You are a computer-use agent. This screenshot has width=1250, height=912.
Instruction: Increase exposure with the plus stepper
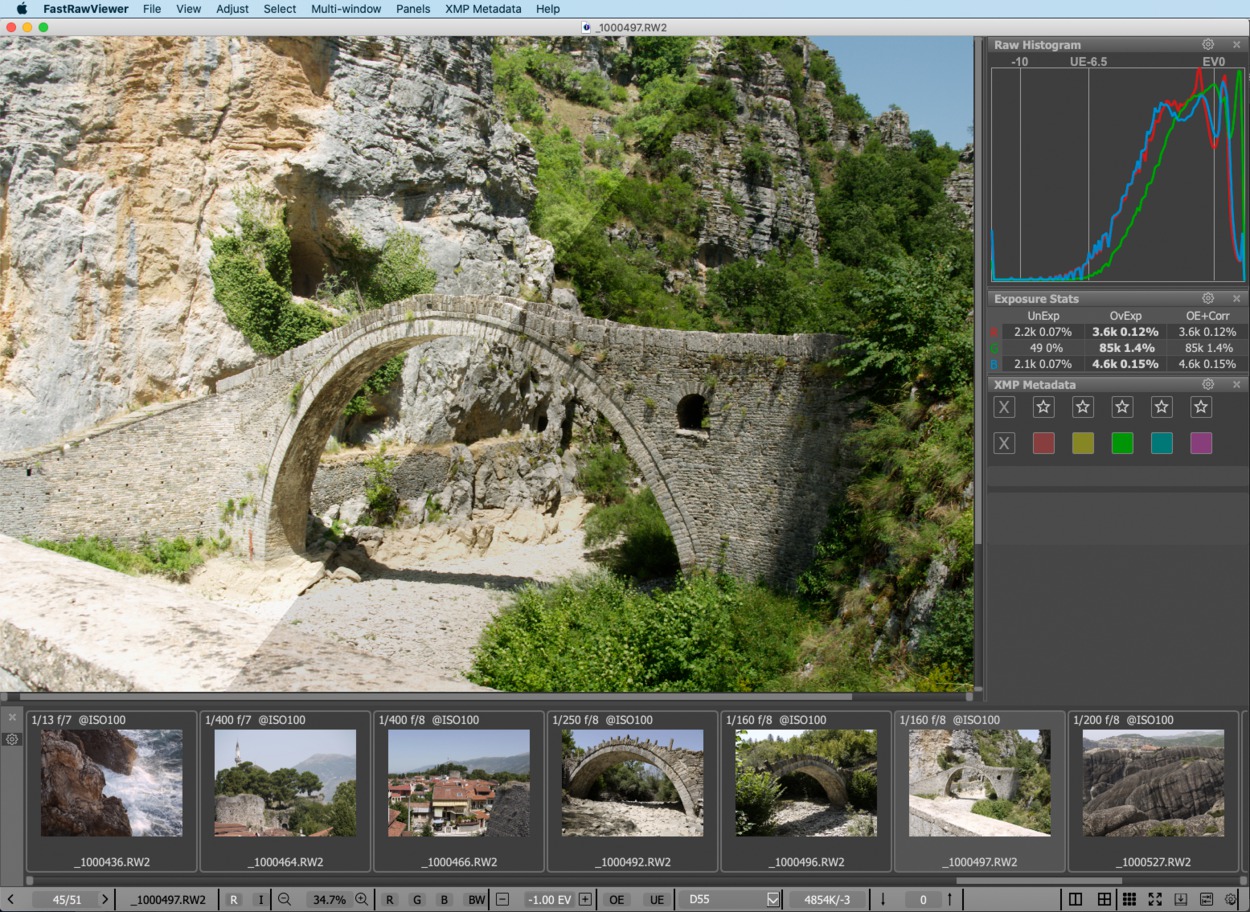click(x=585, y=900)
